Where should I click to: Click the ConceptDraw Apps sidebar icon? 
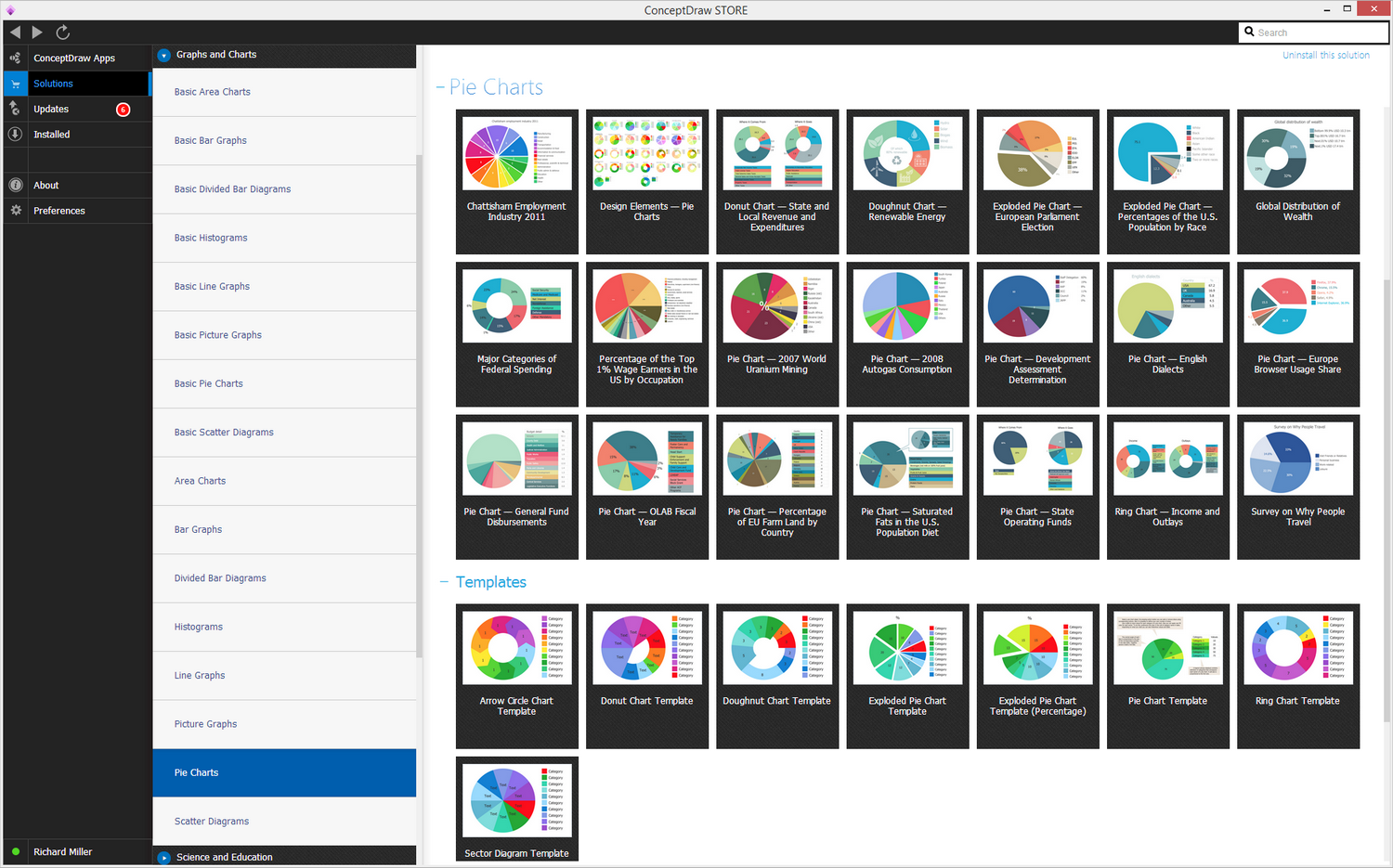click(16, 58)
